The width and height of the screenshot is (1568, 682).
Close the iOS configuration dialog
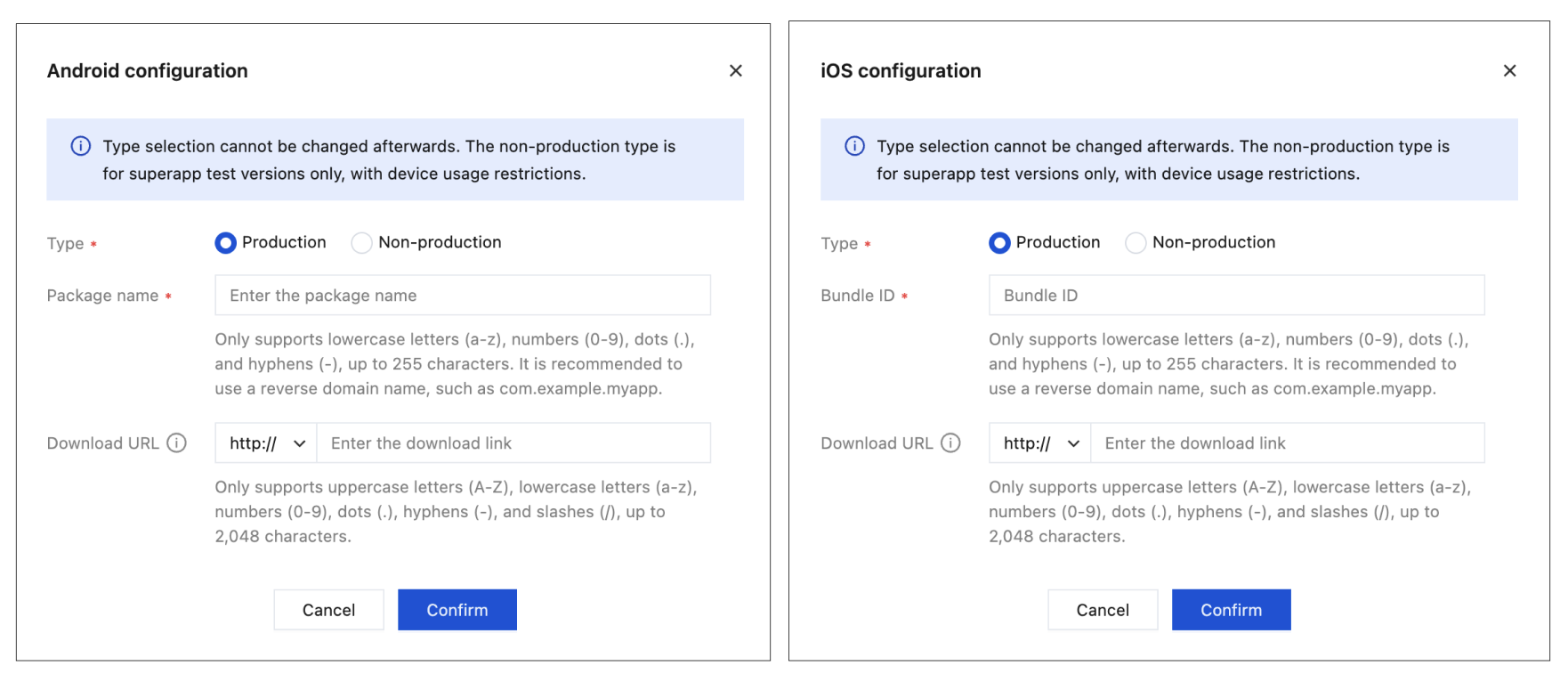click(x=1509, y=70)
